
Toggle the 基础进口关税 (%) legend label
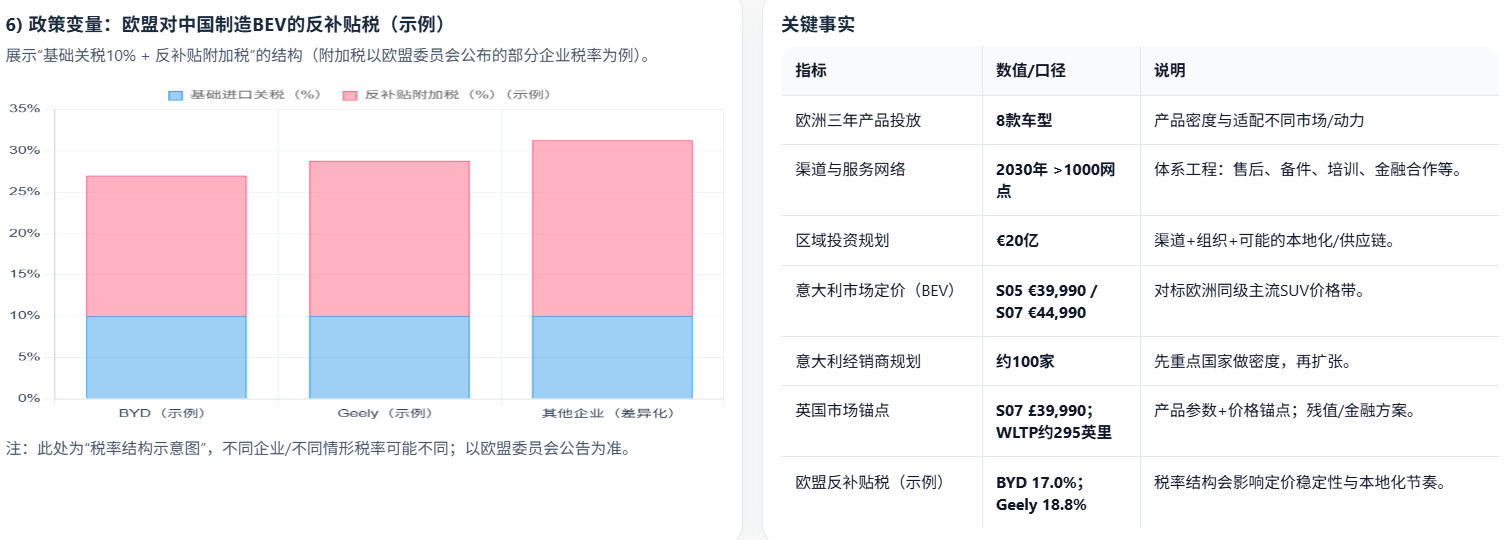255,95
